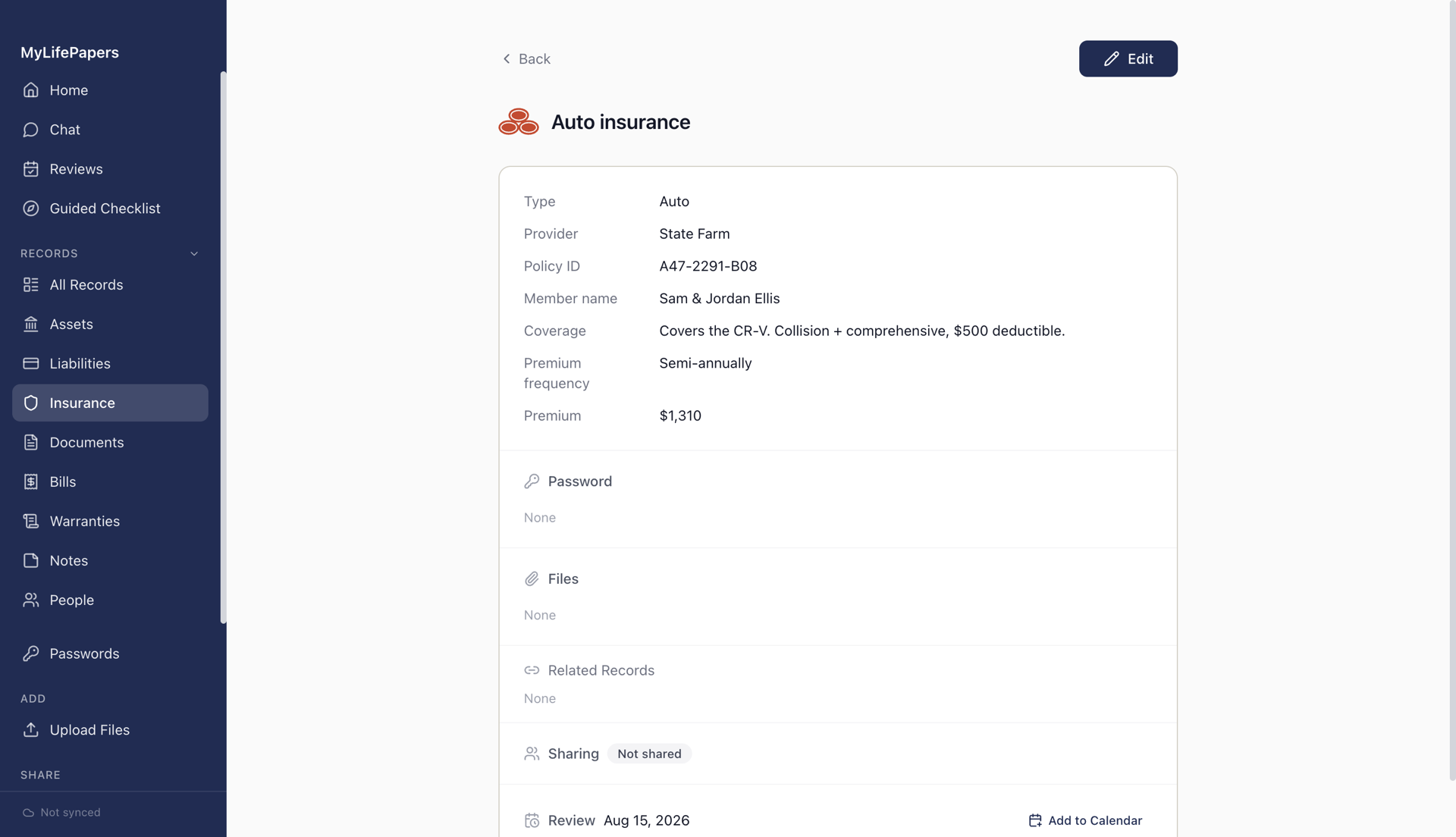
Task: Click the Chat bubble icon
Action: point(30,130)
